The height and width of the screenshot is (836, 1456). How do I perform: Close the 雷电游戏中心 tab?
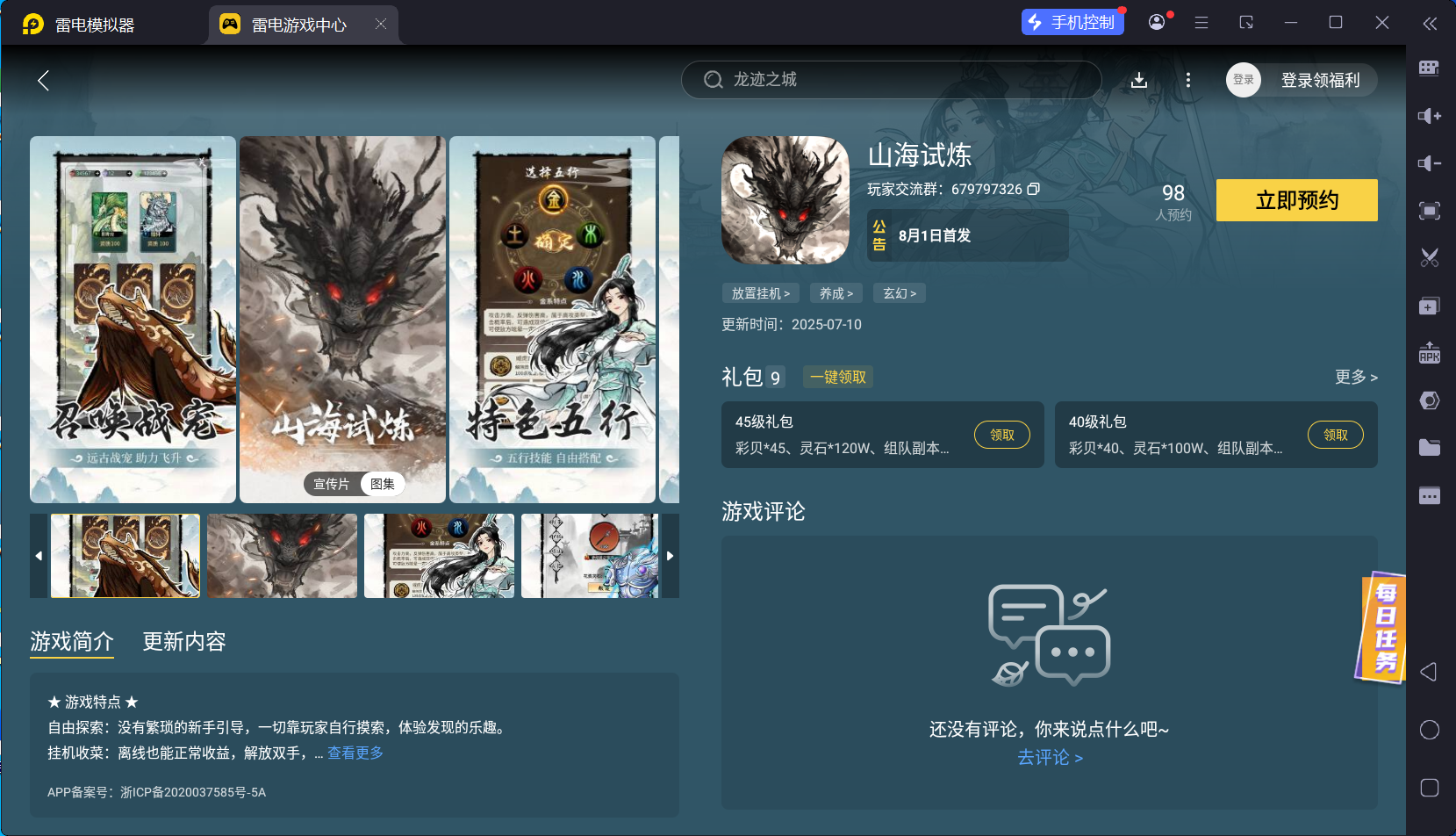click(x=381, y=24)
